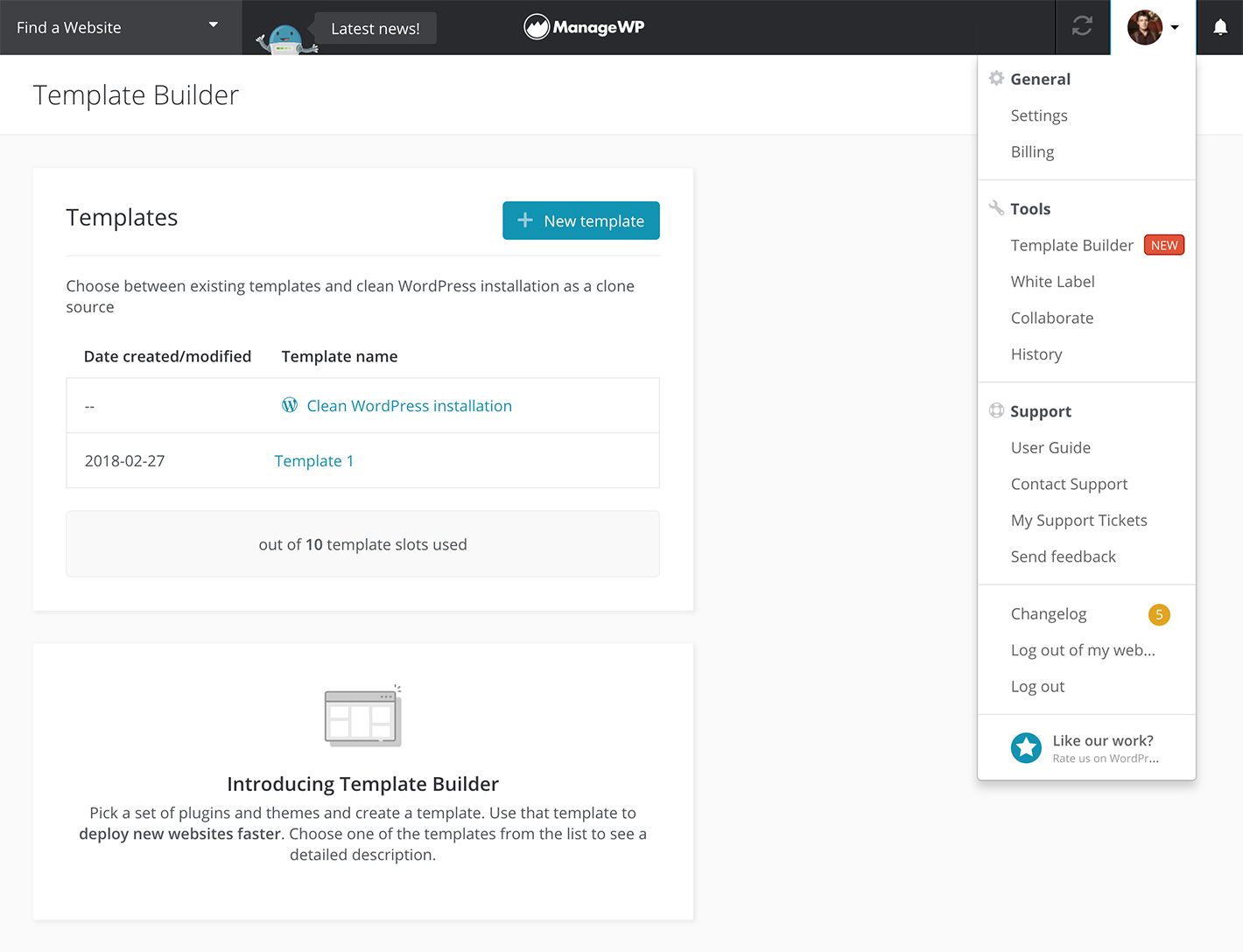Screen dimensions: 1243x952
Task: Open Settings from the General section
Action: (1038, 115)
